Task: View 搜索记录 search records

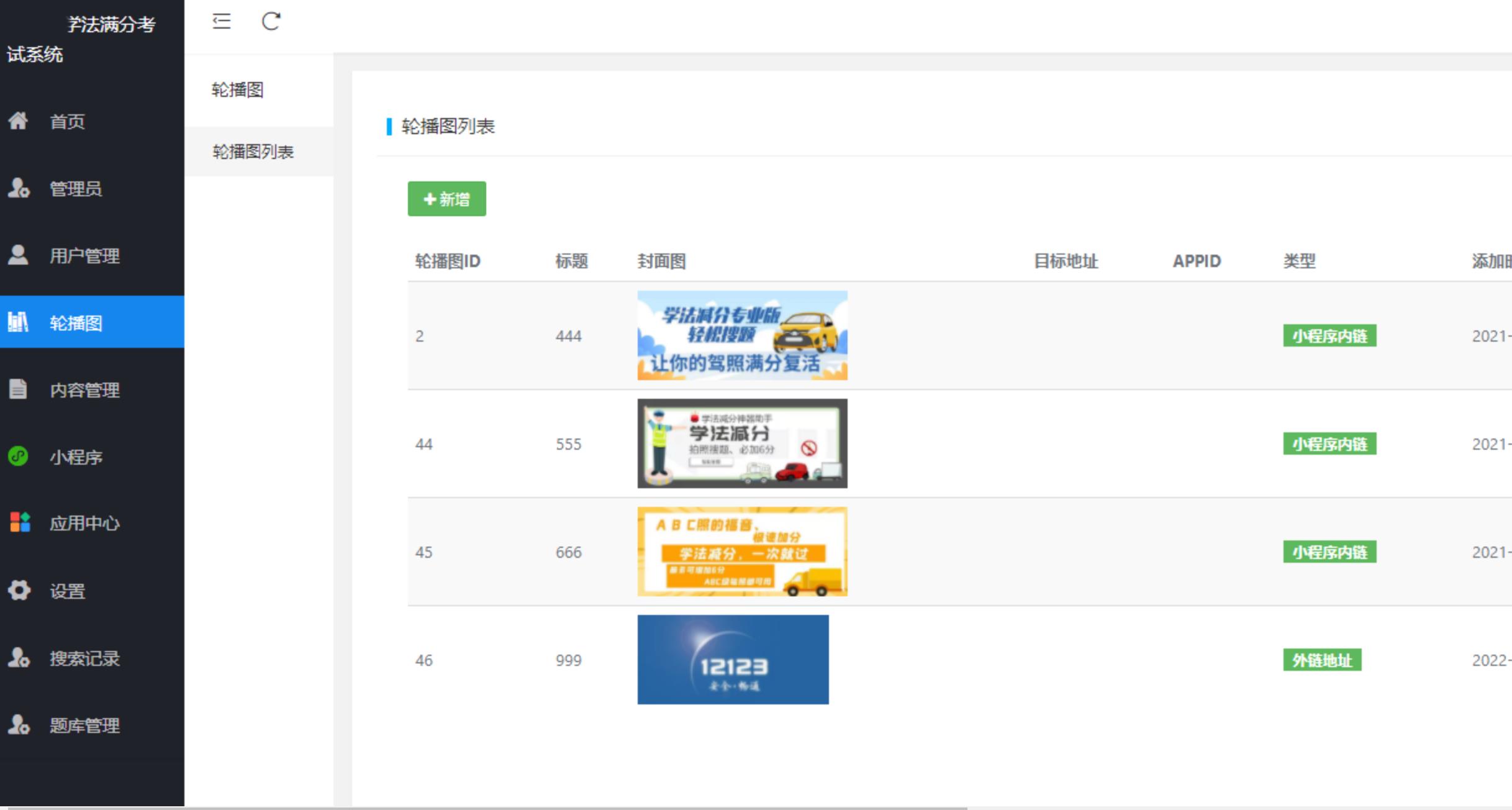Action: [x=84, y=658]
